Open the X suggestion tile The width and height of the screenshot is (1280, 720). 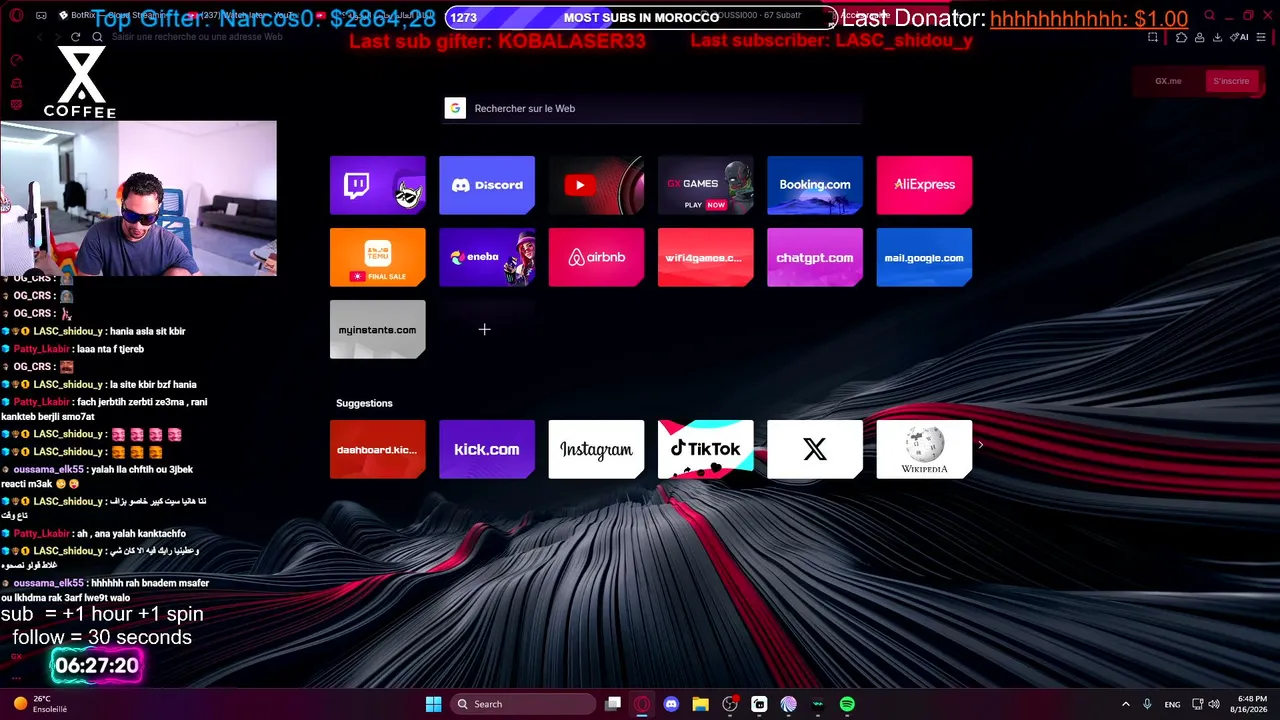click(815, 449)
